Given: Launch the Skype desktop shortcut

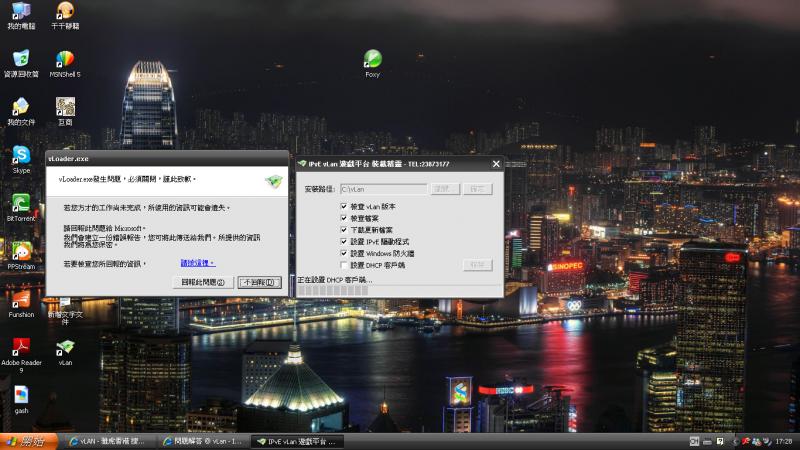Looking at the screenshot, I should tap(21, 160).
